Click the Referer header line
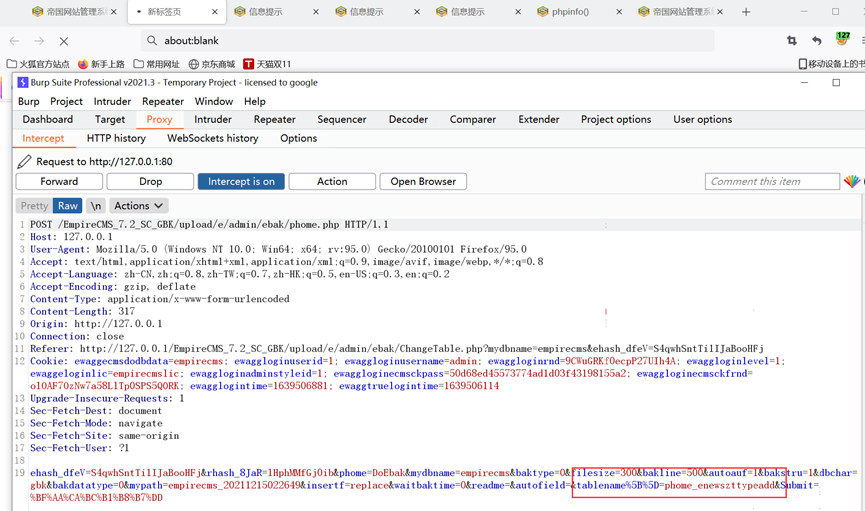This screenshot has height=511, width=865. click(x=397, y=349)
